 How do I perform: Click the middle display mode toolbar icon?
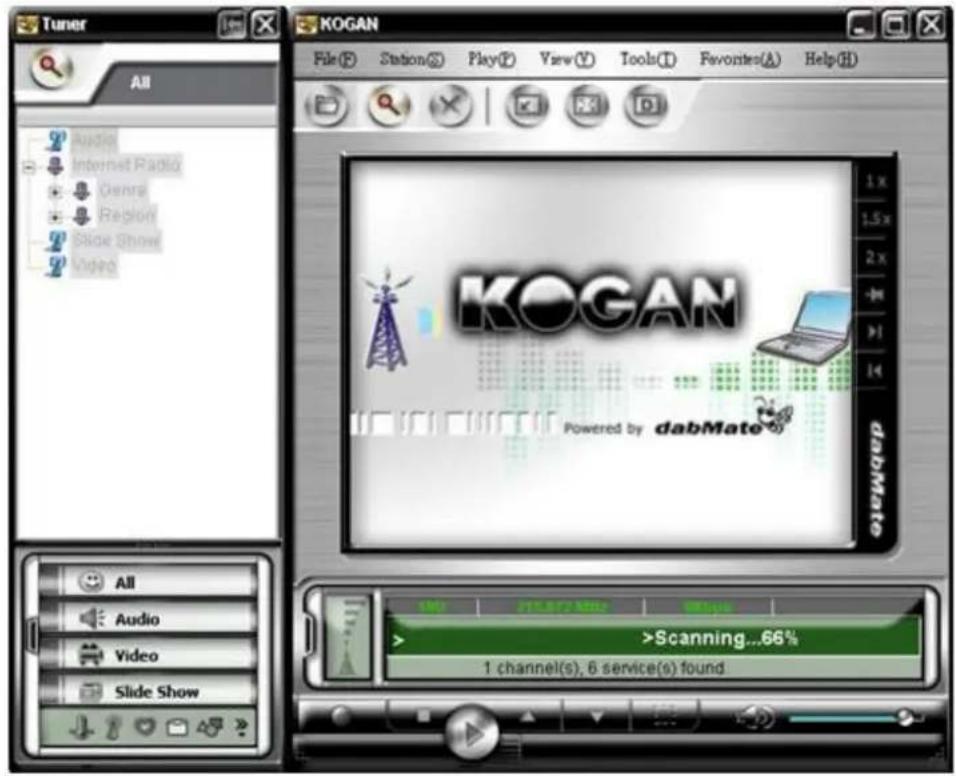587,106
